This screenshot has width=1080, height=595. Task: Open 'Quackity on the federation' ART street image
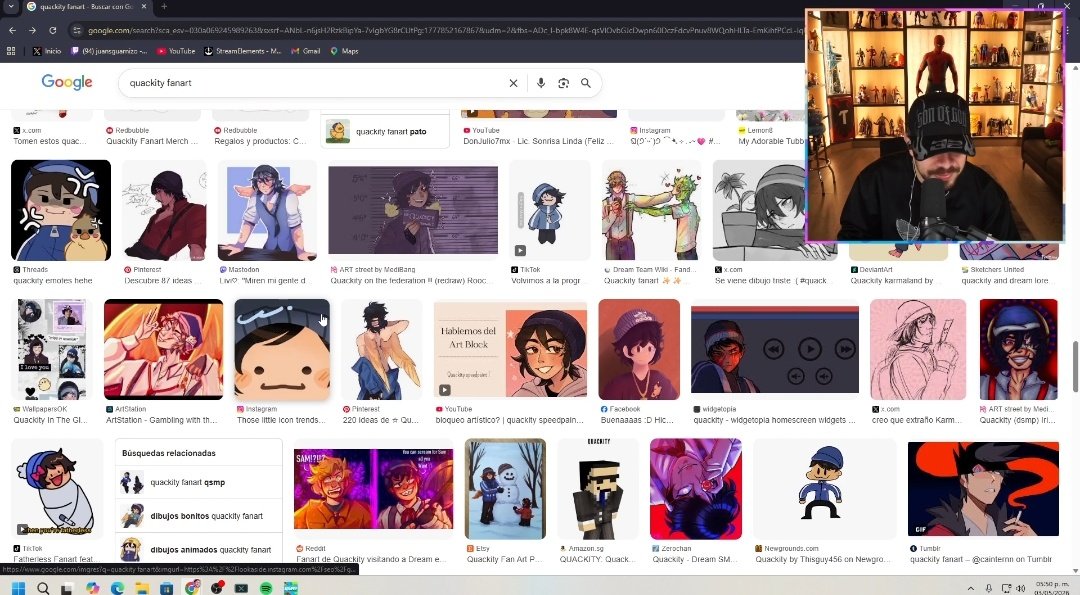coord(413,210)
